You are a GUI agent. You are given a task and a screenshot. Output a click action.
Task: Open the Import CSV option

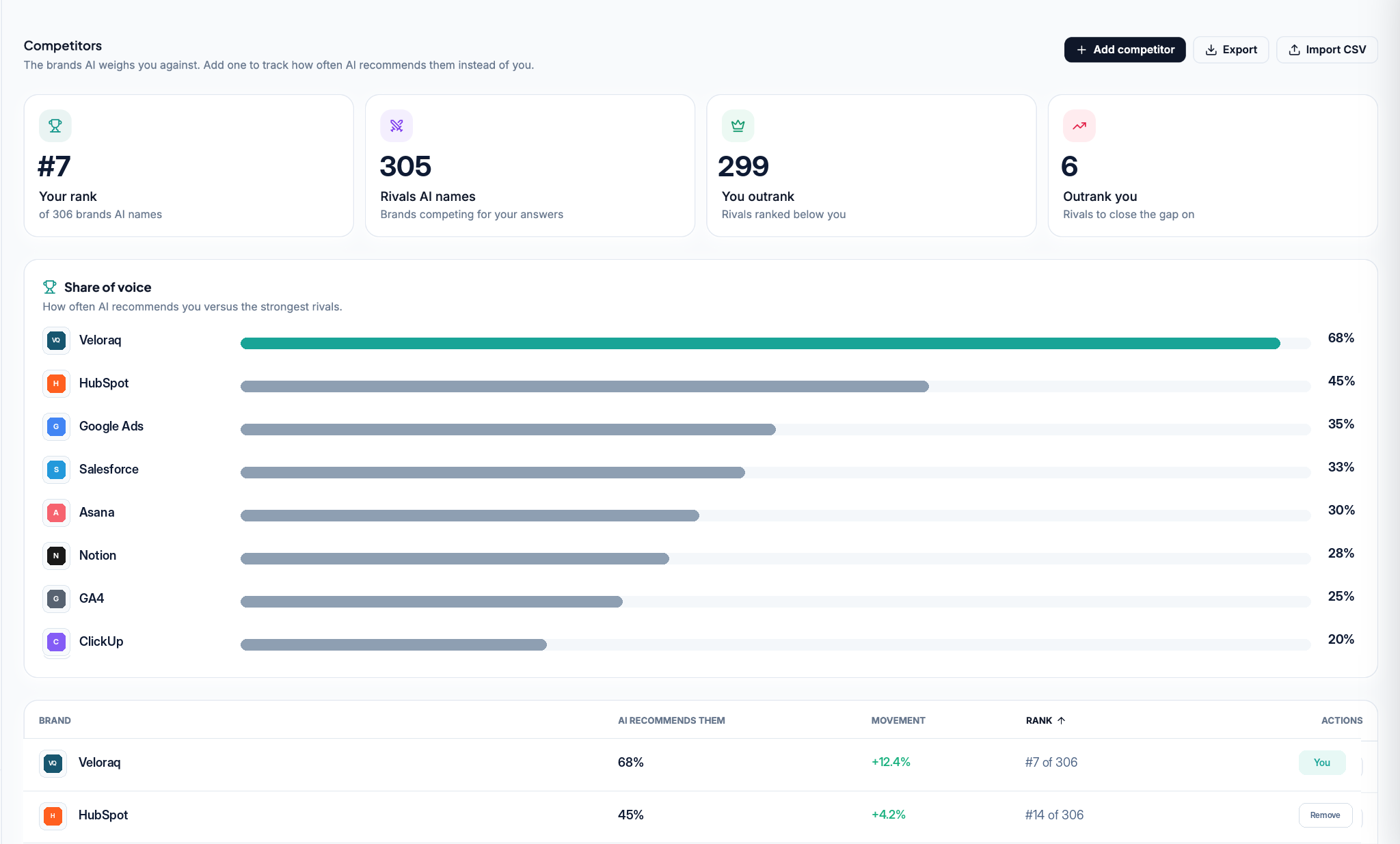click(1327, 50)
